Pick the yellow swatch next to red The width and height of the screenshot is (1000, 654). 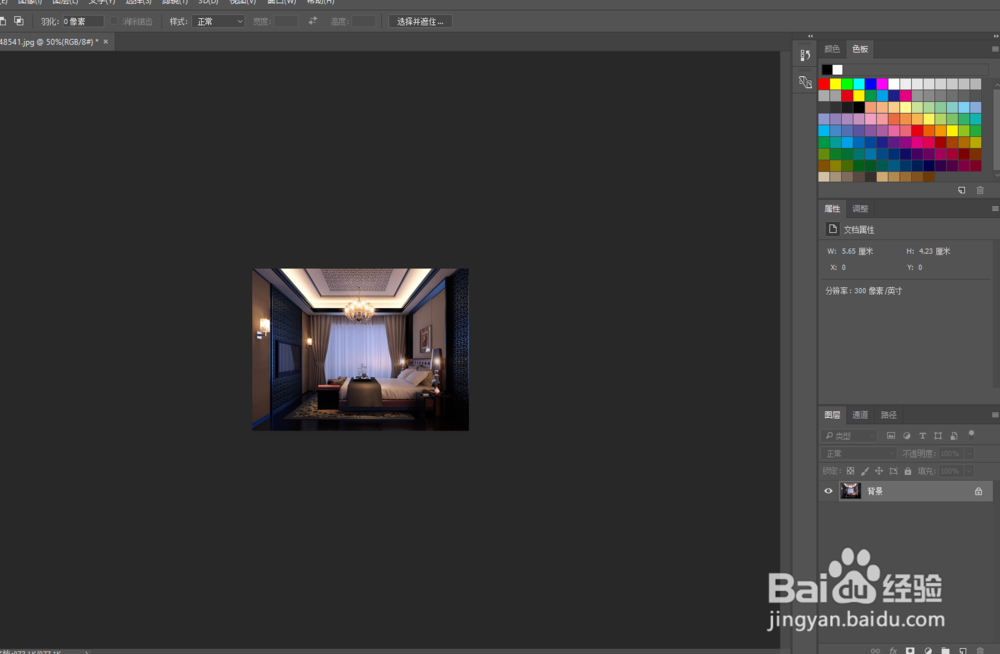tap(835, 84)
